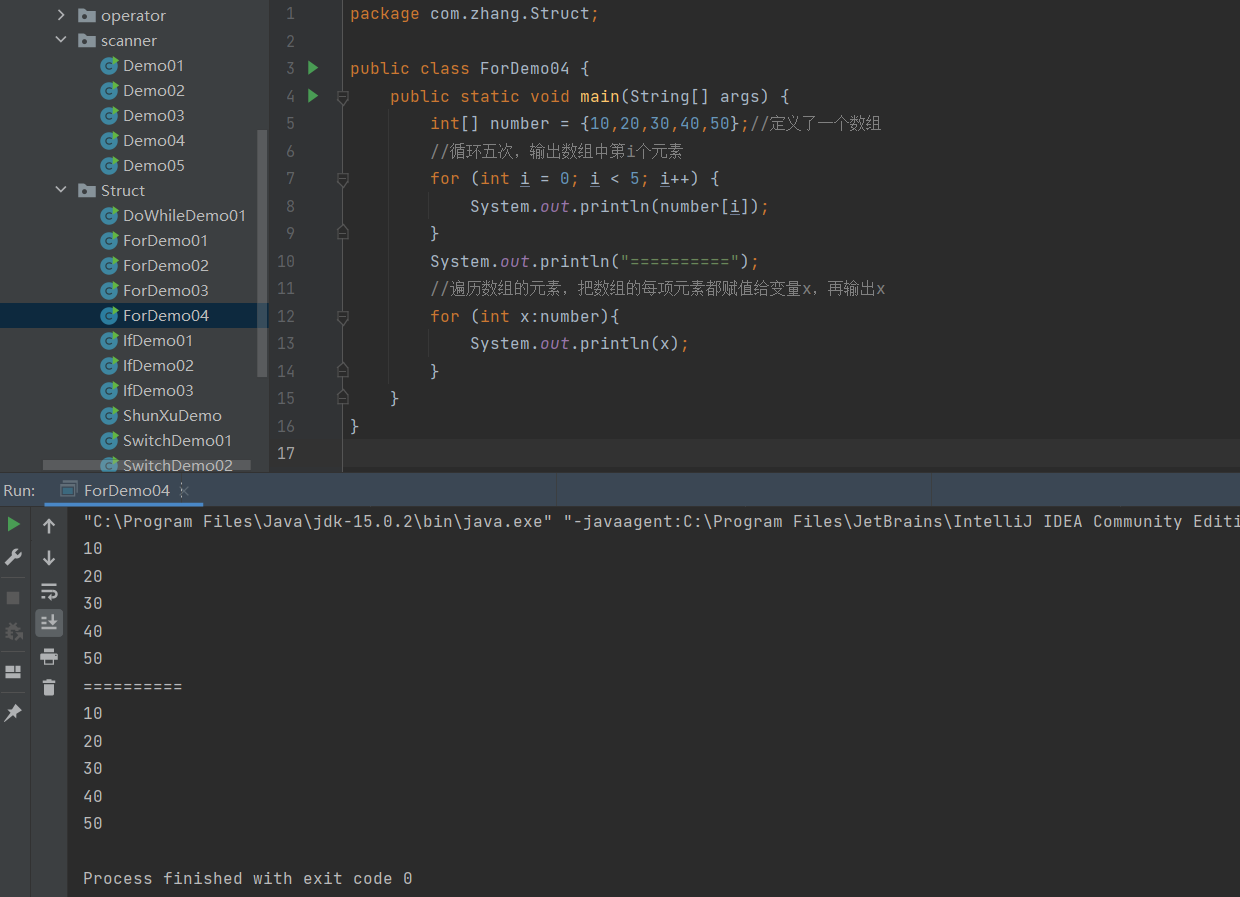Select DoWhileDemo01 in the project tree
Screen dimensions: 1240x897
[184, 216]
